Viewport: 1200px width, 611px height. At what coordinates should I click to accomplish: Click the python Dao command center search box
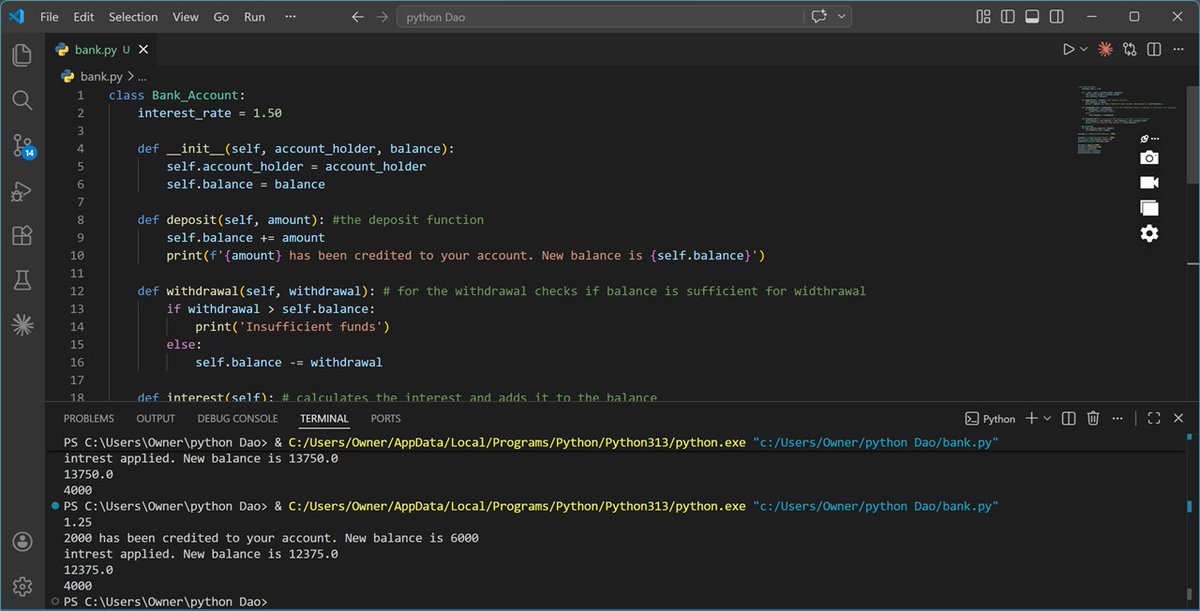[598, 17]
